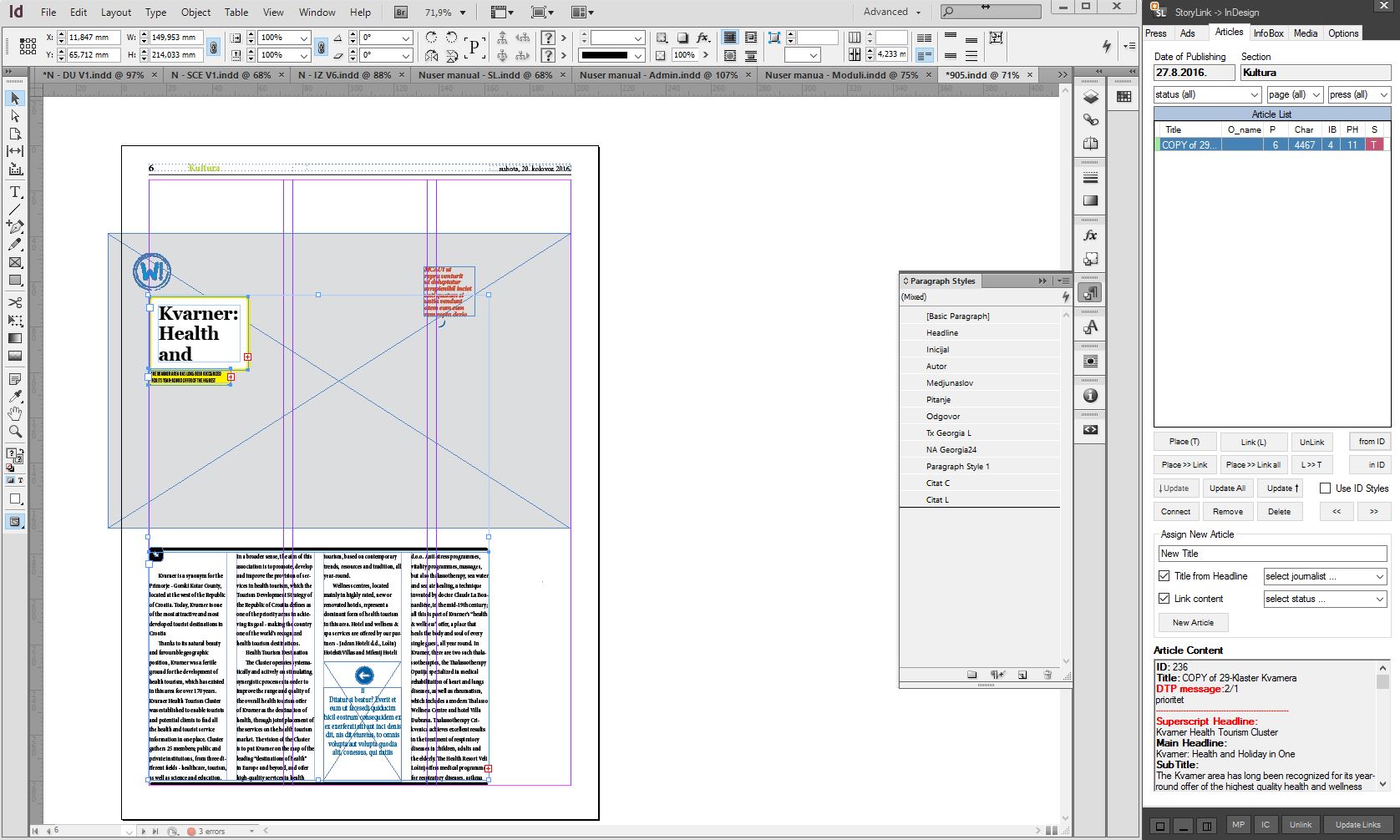Select the Direct Selection tool
Viewport: 1400px width, 840px height.
click(15, 116)
